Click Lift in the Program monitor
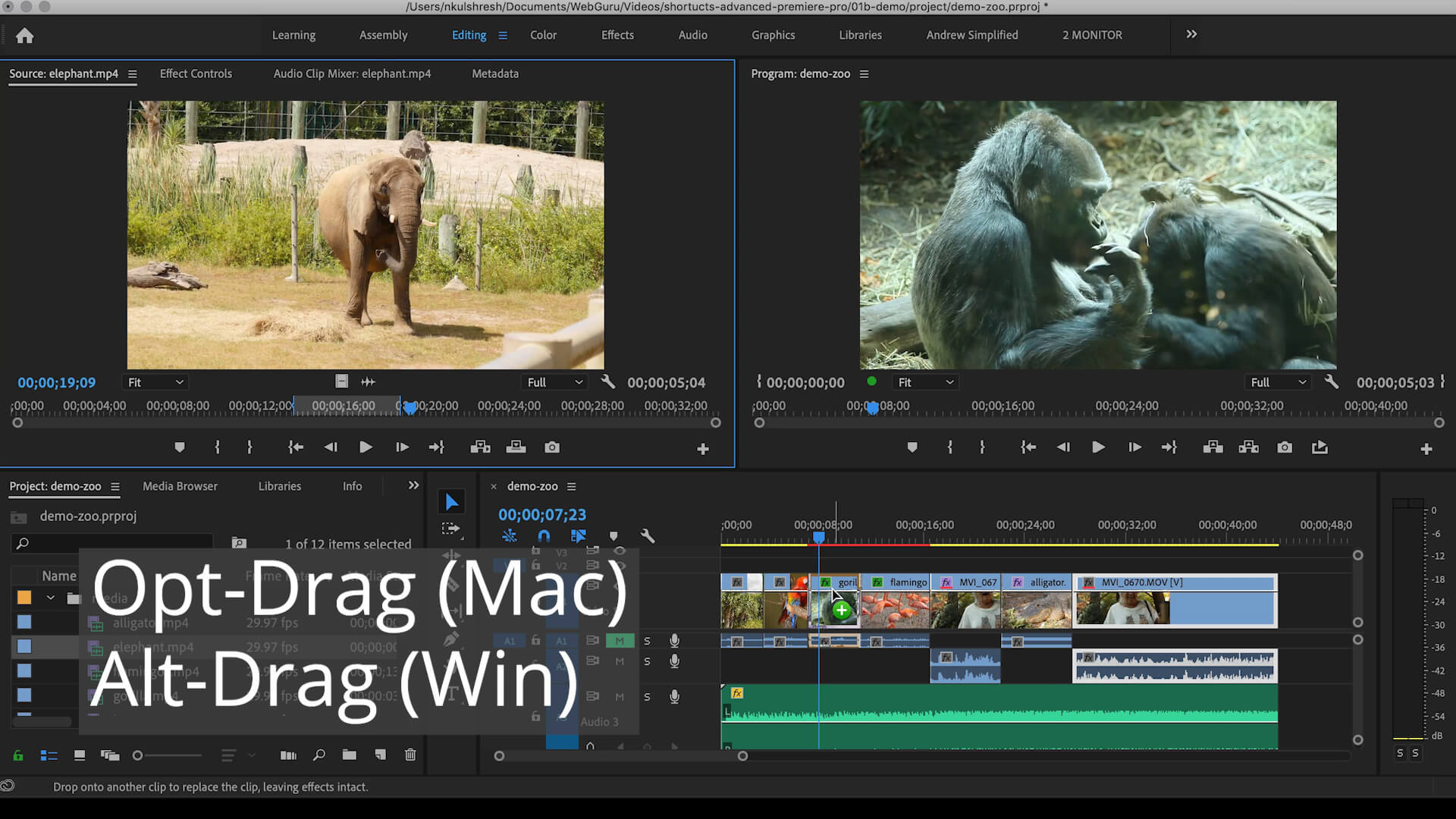This screenshot has width=1456, height=819. 1213,447
